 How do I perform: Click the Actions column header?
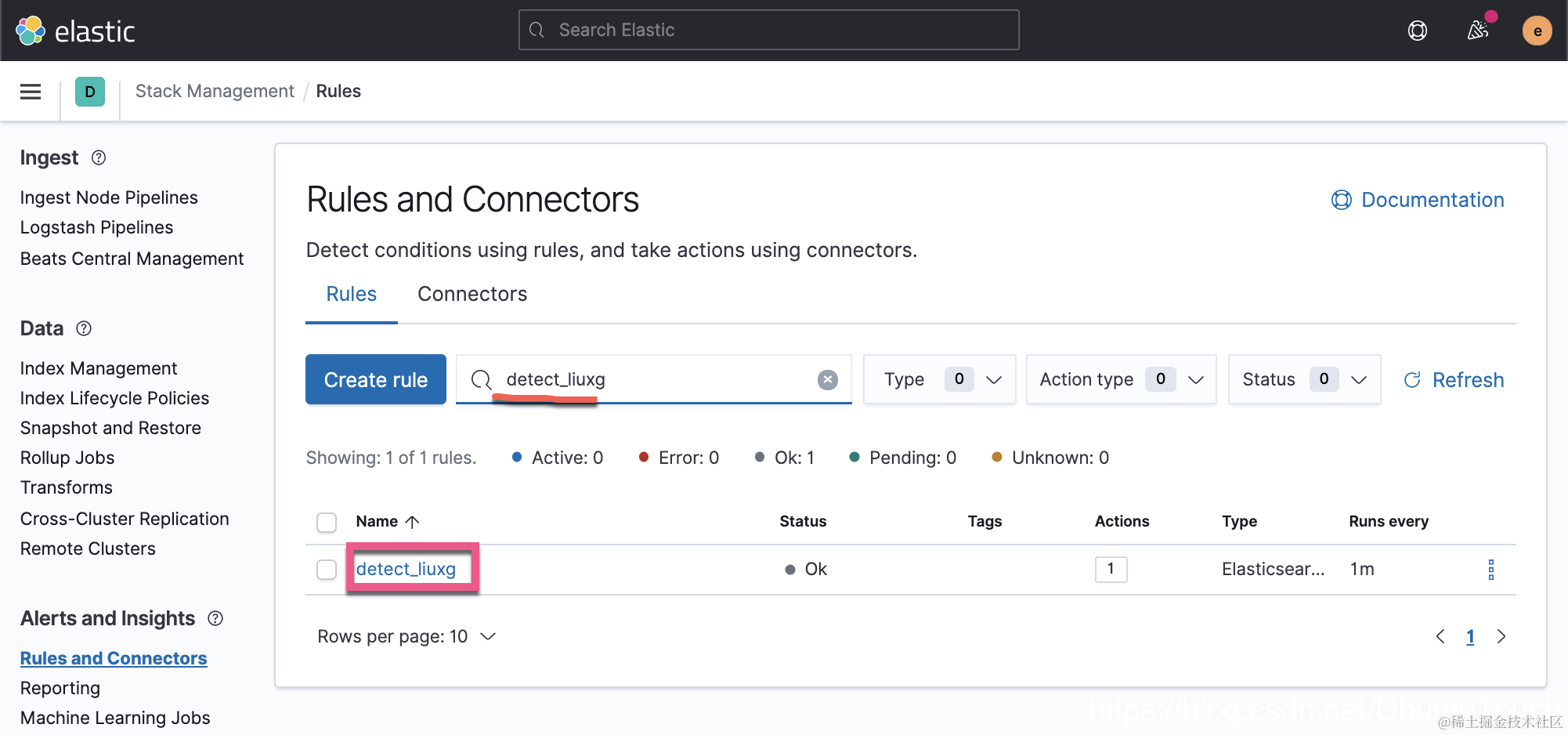(x=1122, y=521)
